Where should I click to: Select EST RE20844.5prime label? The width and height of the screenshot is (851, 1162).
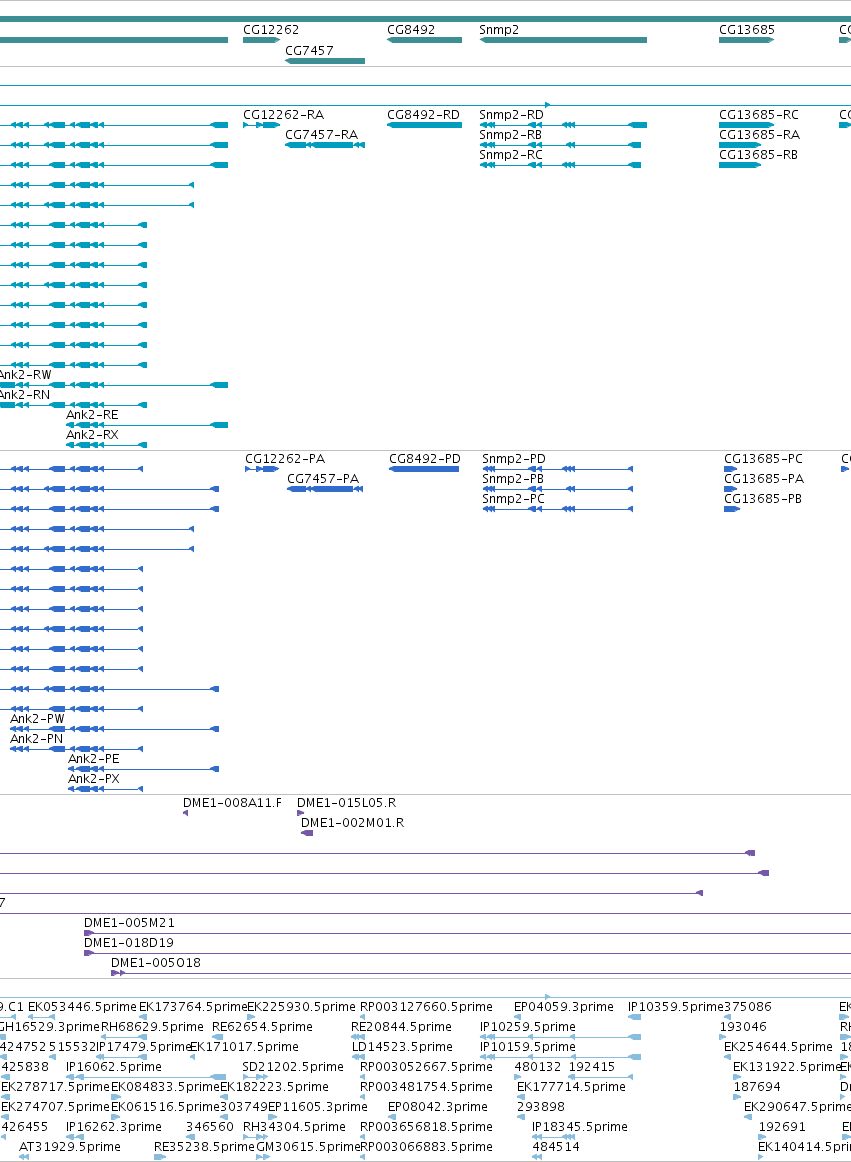pyautogui.click(x=401, y=1027)
